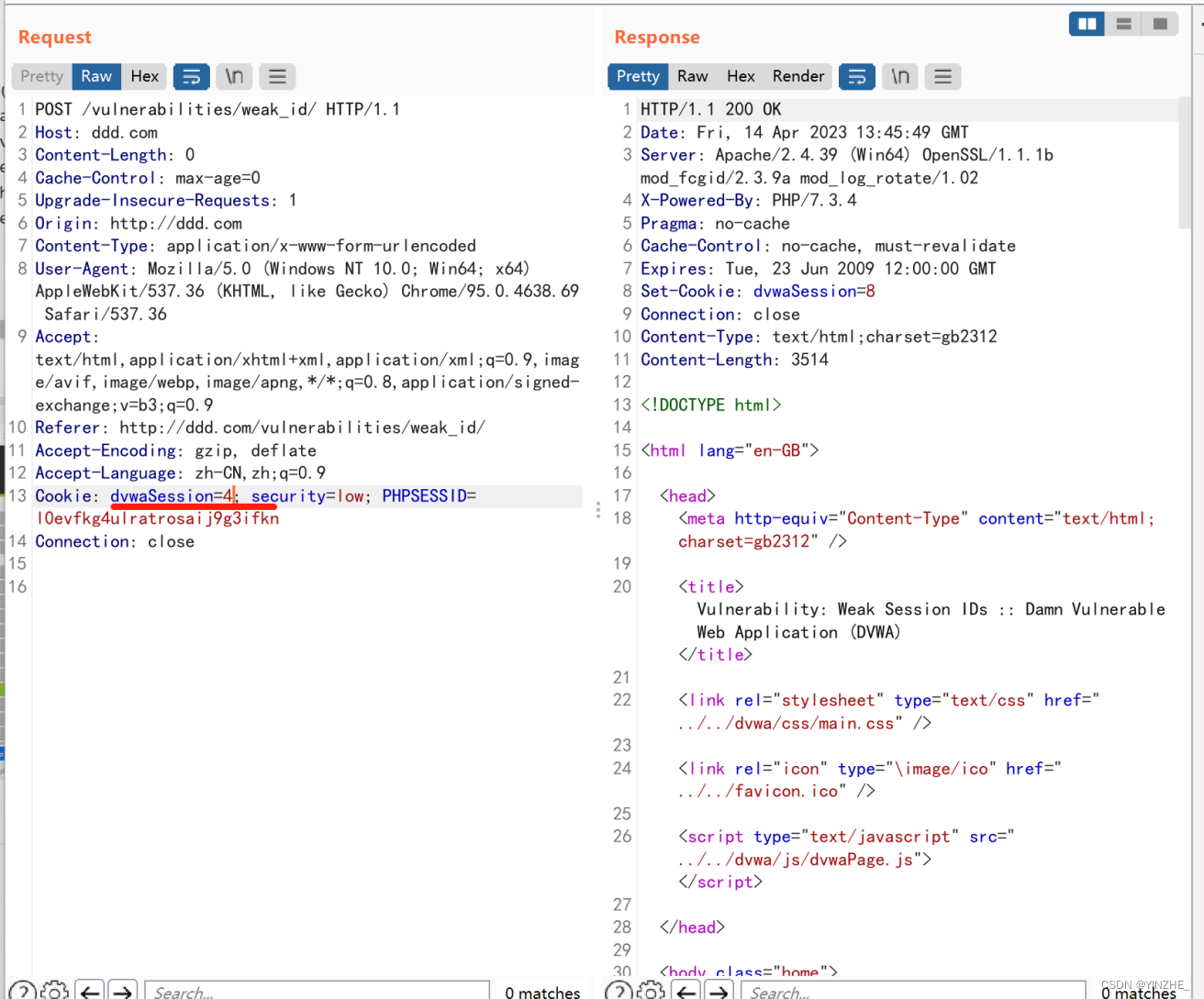Click Cache-Control: max-age=0 in Request

click(x=148, y=178)
